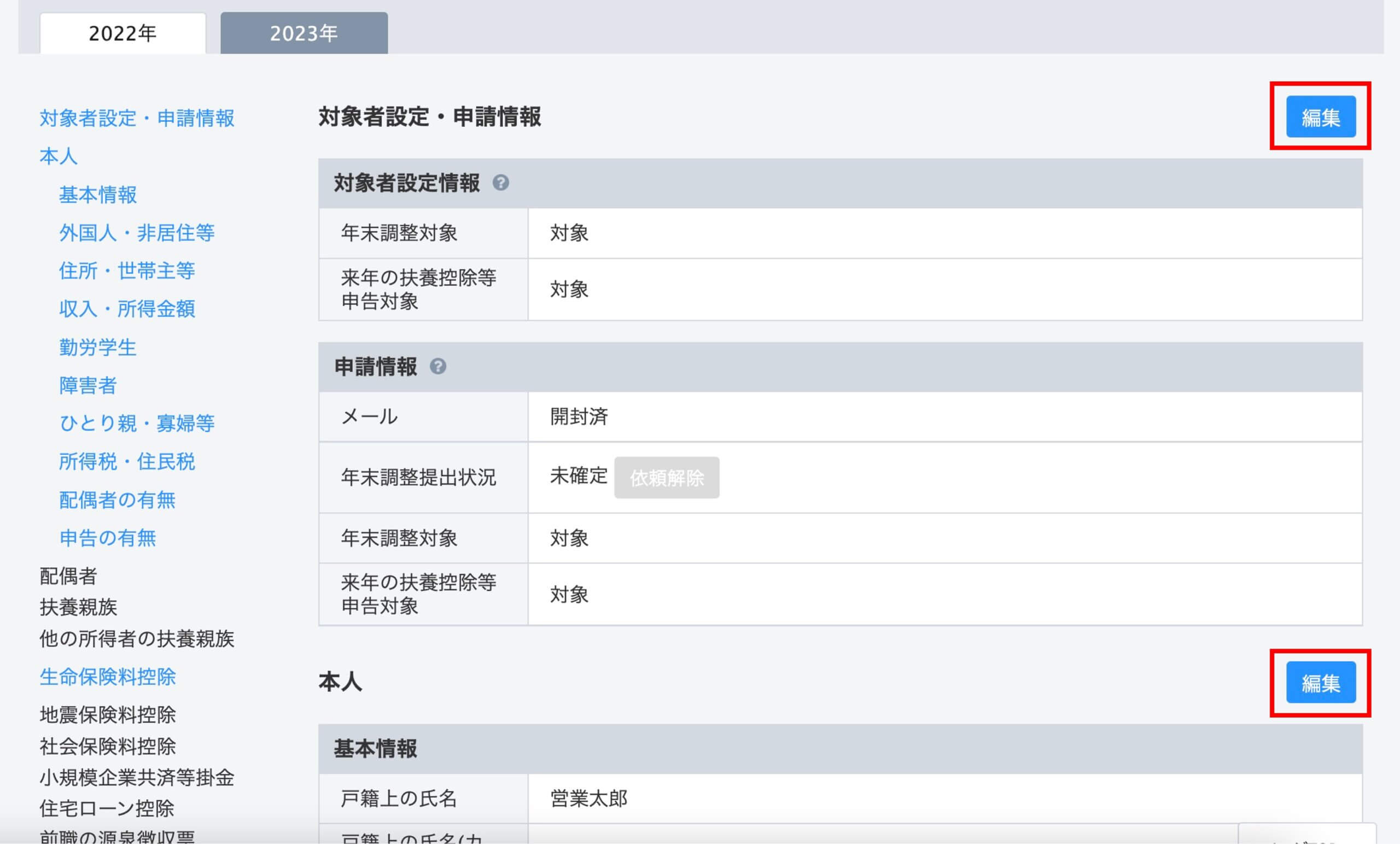Image resolution: width=1400 pixels, height=845 pixels.
Task: Navigate to 住所・世帯主等 link
Action: (x=127, y=271)
